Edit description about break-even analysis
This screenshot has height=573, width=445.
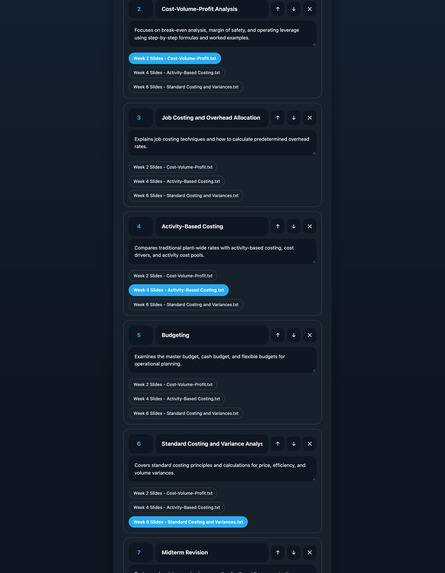click(222, 34)
